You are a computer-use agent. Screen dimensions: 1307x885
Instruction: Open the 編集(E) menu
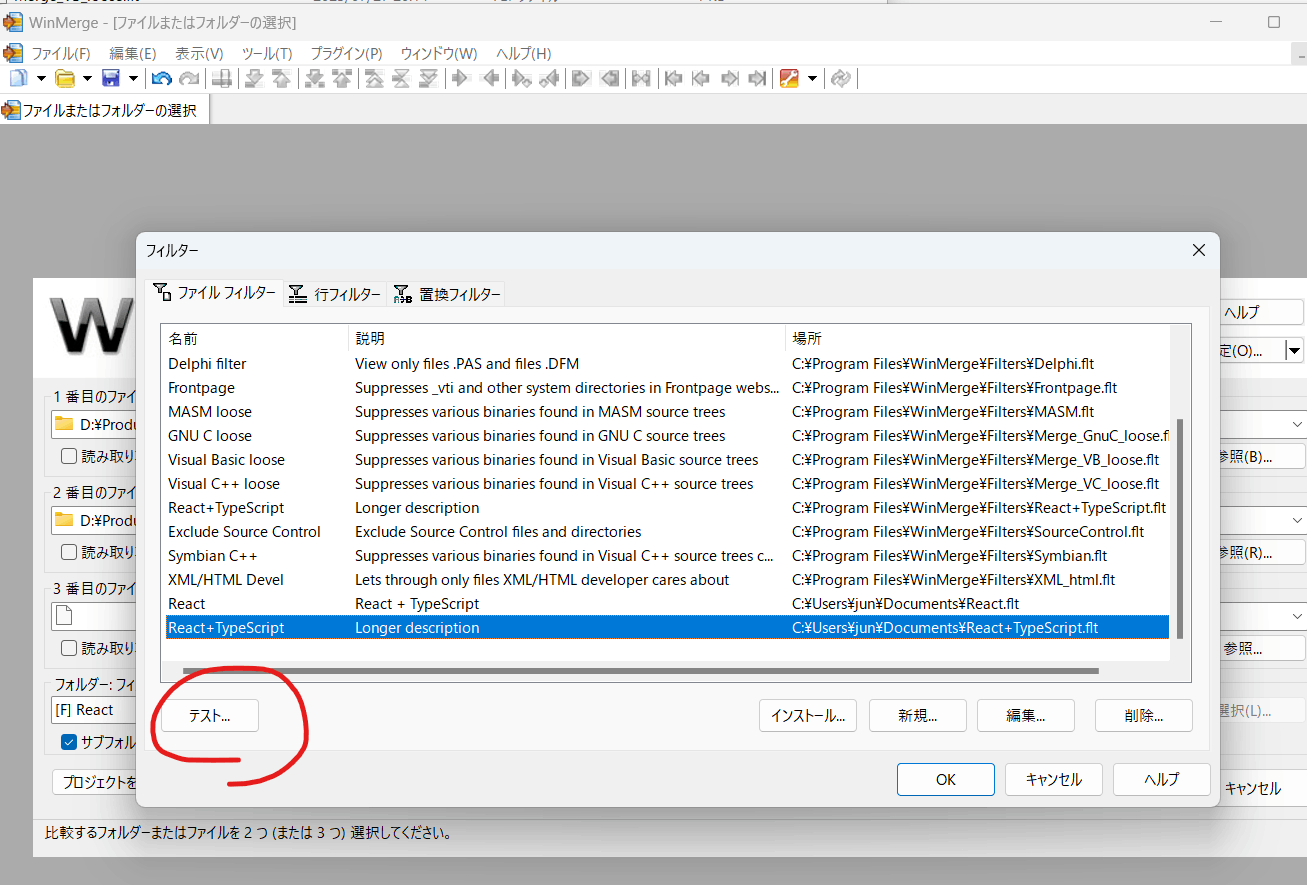coord(133,53)
